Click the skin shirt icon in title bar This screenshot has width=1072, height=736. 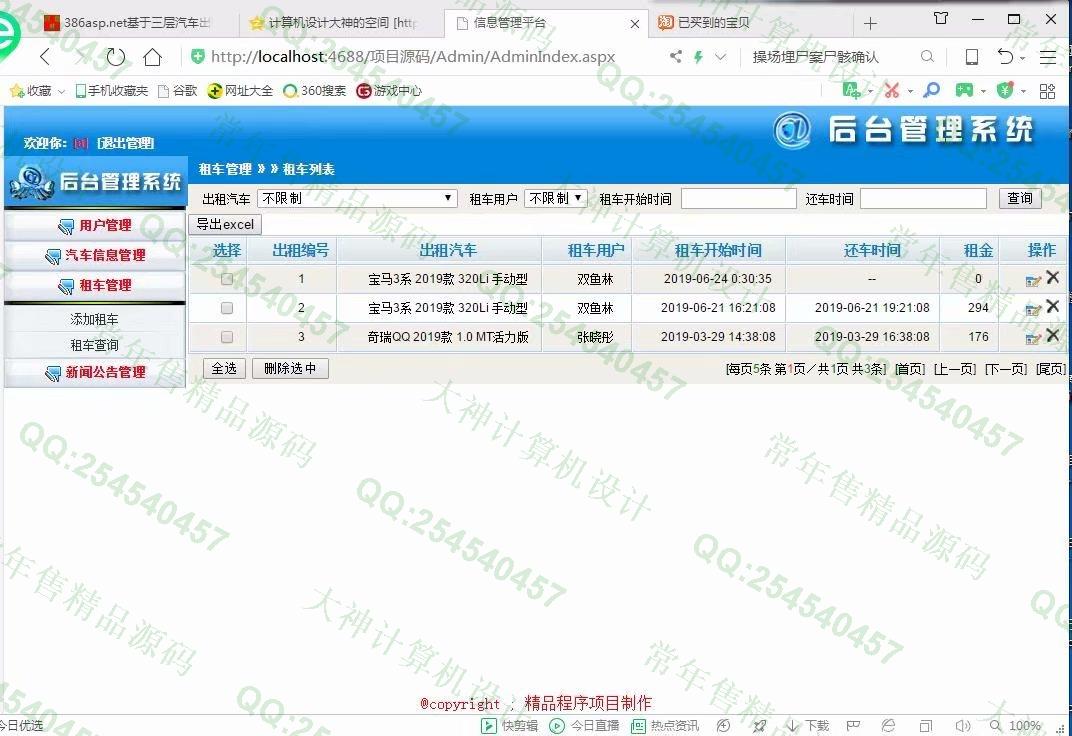tap(941, 18)
